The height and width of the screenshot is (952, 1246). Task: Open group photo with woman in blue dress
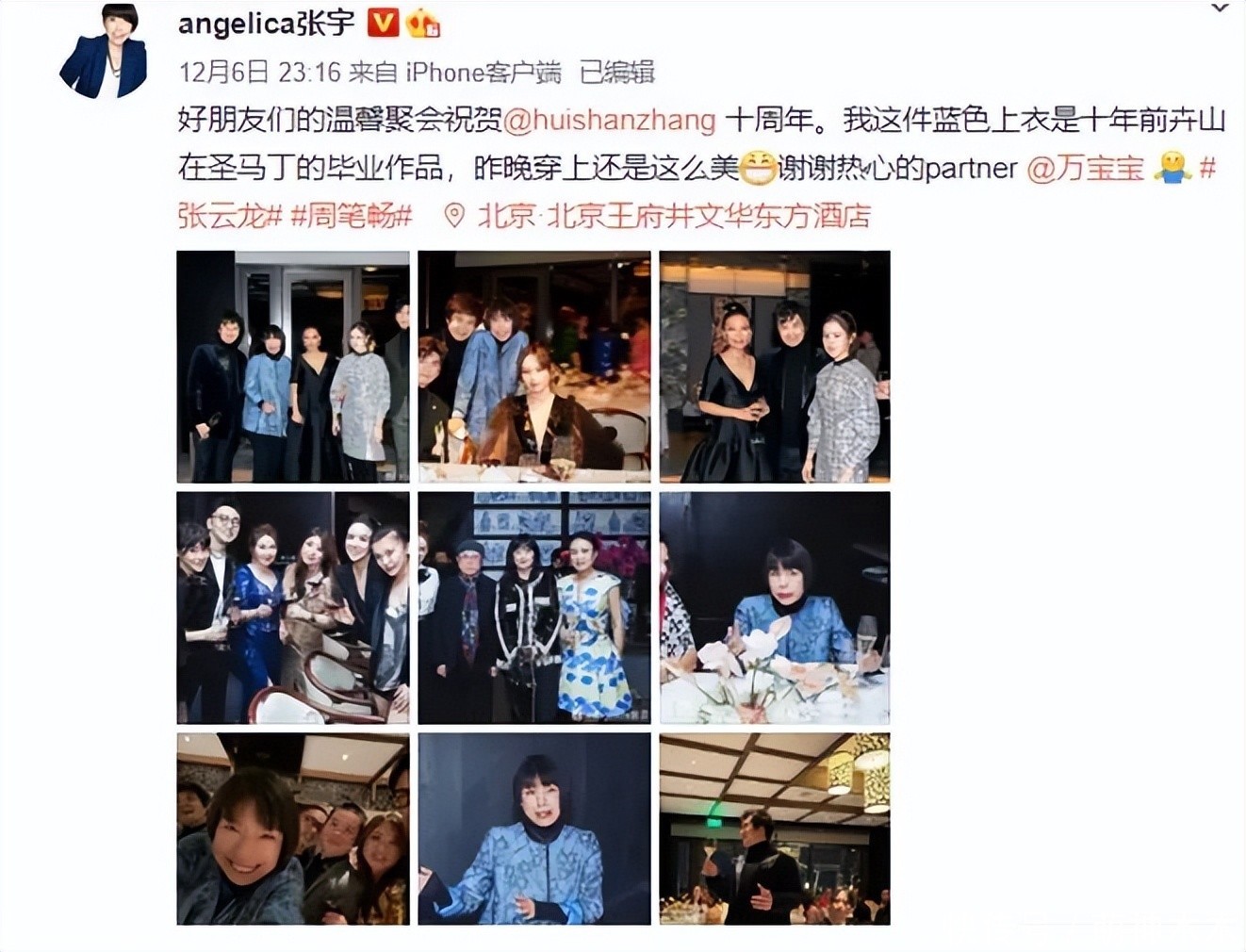293,608
